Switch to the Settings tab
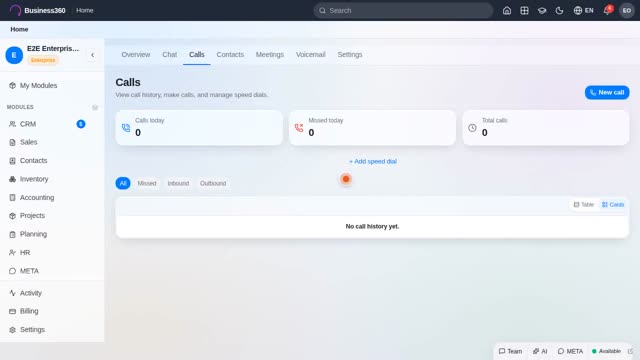Screen dimensions: 640x360 coord(349,55)
